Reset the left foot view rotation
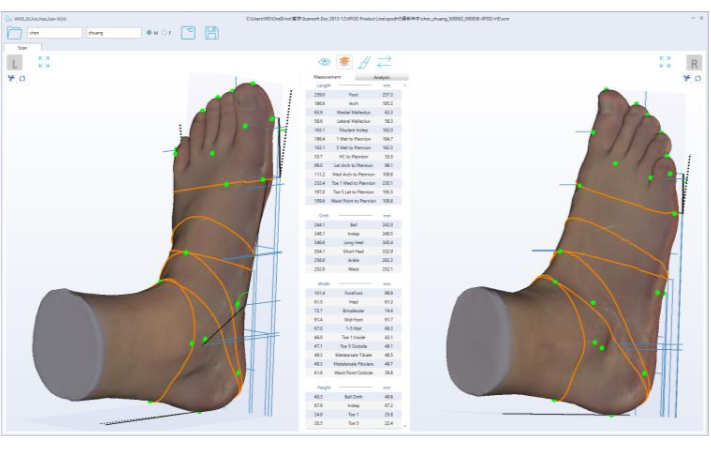The height and width of the screenshot is (453, 711). click(23, 78)
